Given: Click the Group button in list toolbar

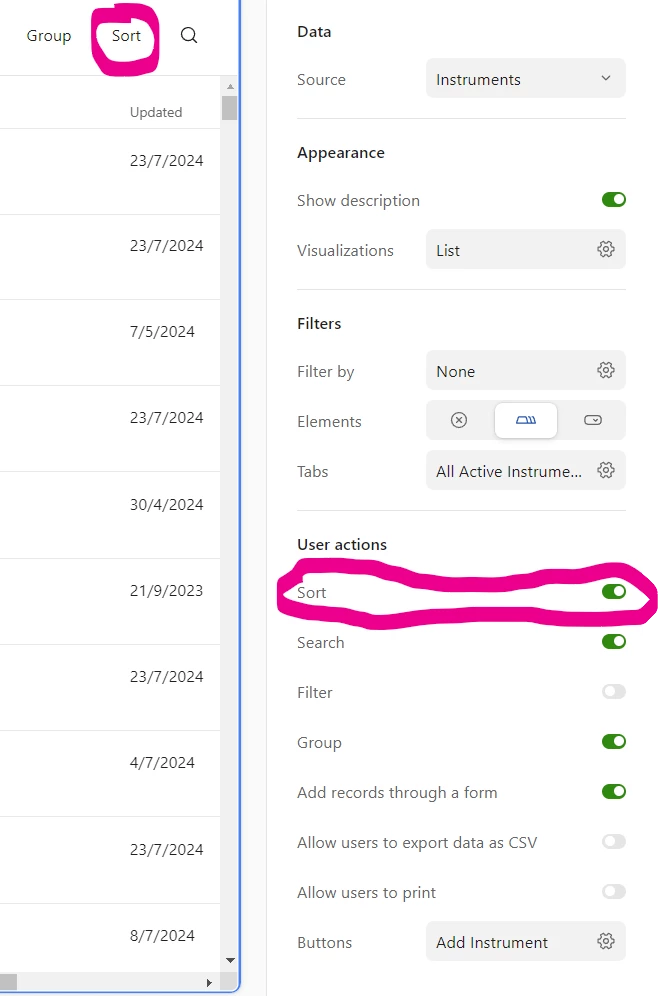Looking at the screenshot, I should coord(49,36).
